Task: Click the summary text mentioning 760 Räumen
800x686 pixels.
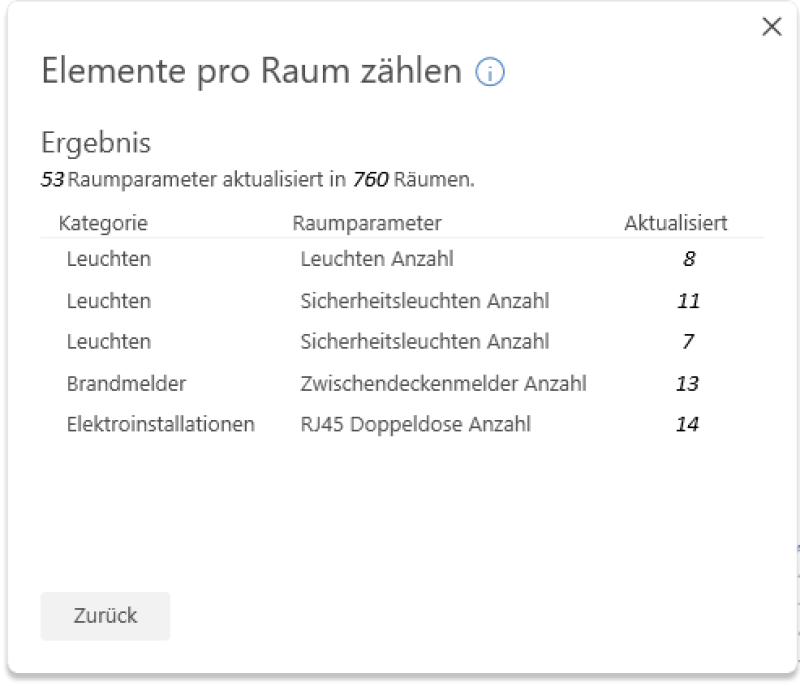Action: (257, 181)
